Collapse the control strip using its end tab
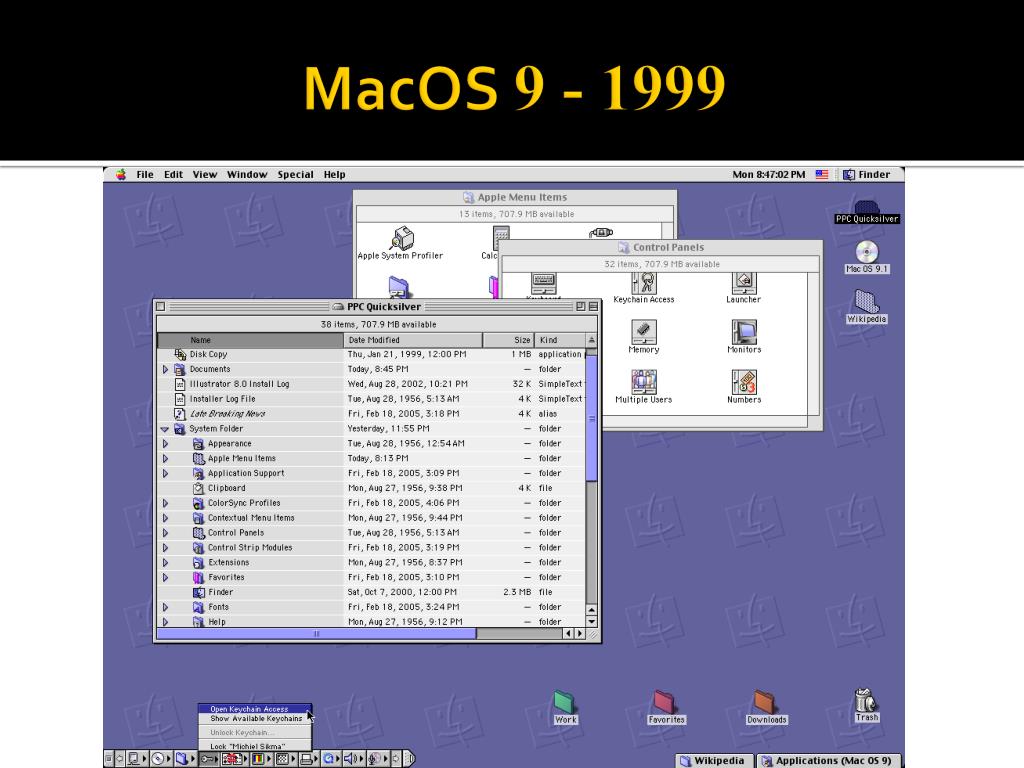 pos(409,759)
